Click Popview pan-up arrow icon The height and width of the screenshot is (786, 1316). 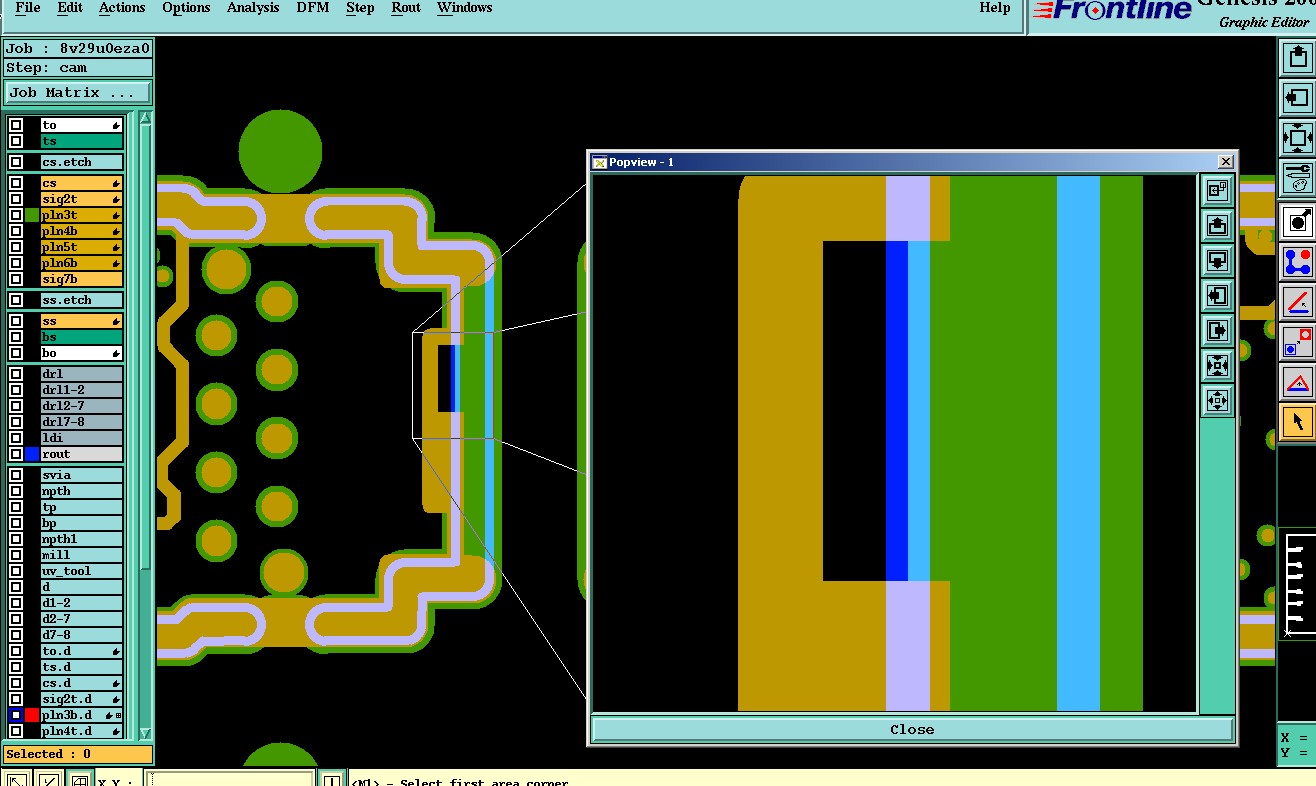point(1217,226)
